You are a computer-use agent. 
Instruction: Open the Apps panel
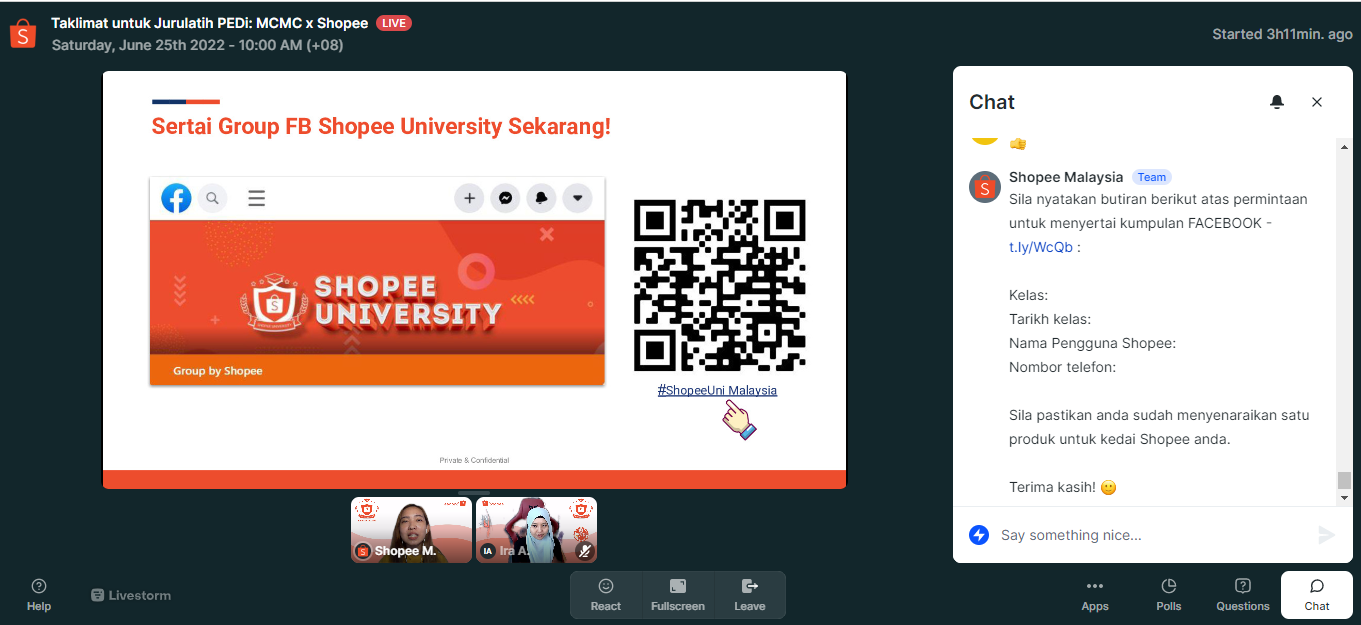click(x=1095, y=595)
